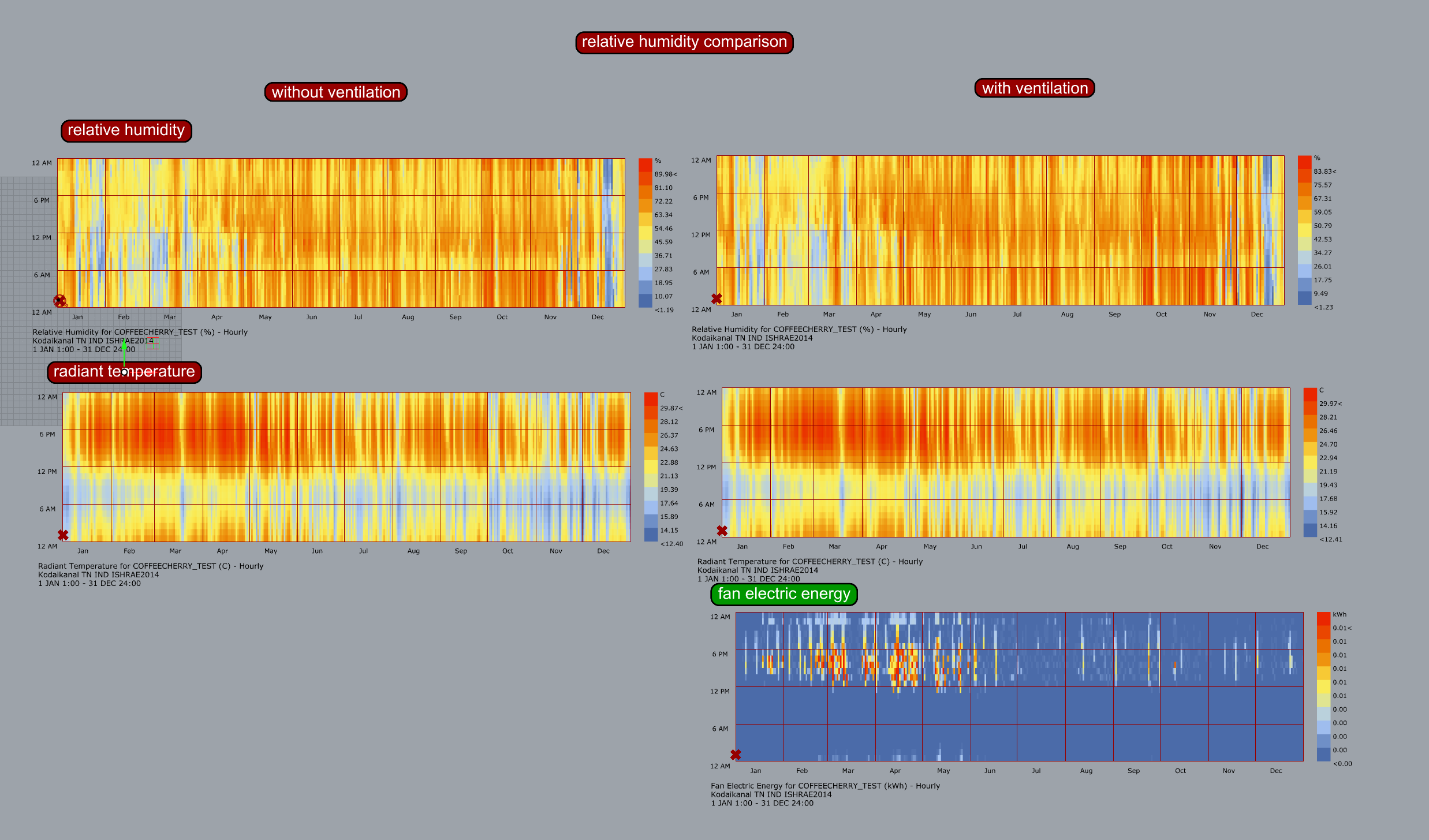Select the red X marker below the without-ventilation humidity chart
The height and width of the screenshot is (840, 1429).
[59, 300]
